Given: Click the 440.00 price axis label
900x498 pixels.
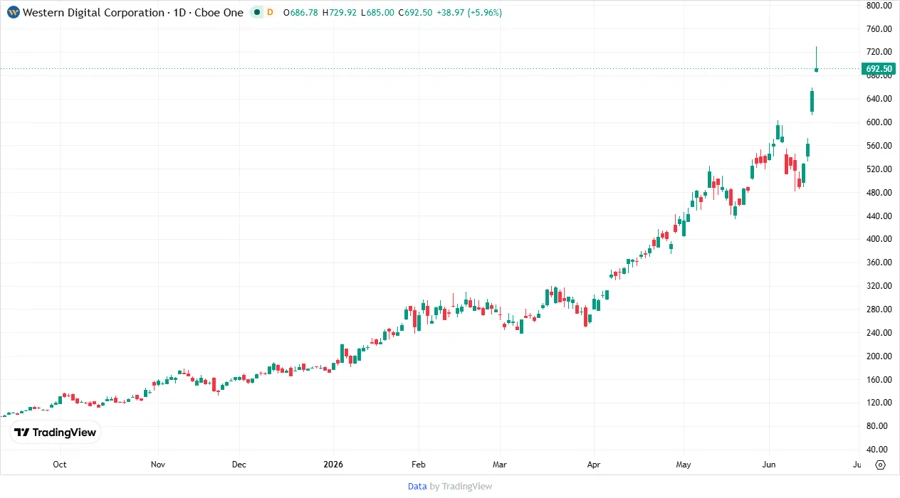Looking at the screenshot, I should point(879,216).
